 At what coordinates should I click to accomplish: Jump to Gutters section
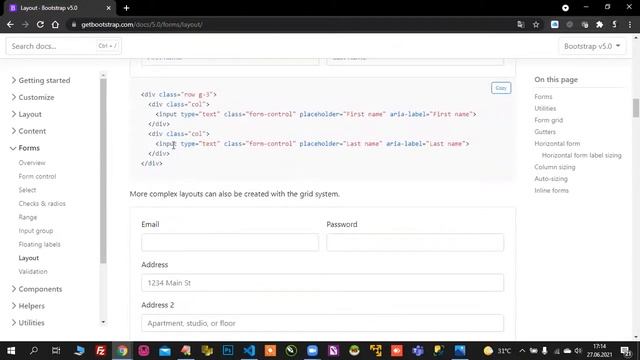[545, 132]
